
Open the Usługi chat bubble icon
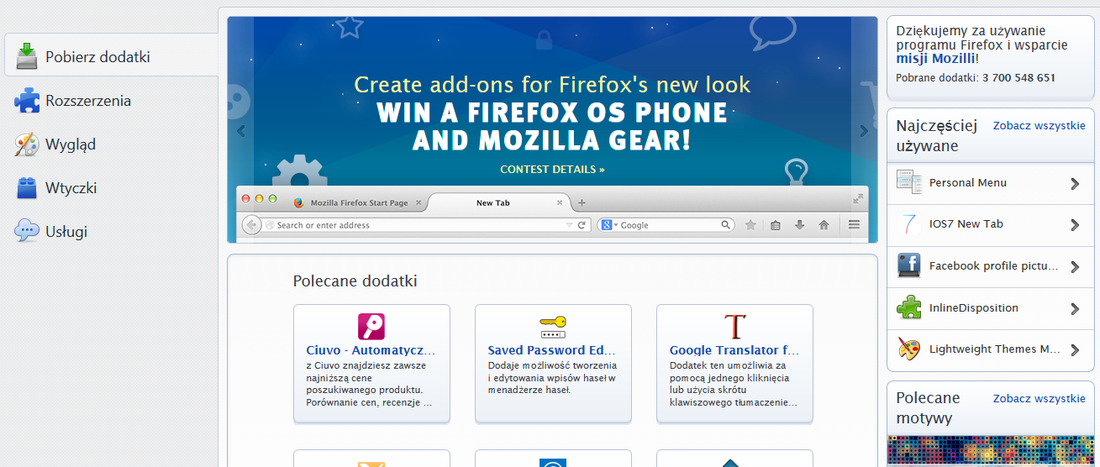(x=27, y=231)
